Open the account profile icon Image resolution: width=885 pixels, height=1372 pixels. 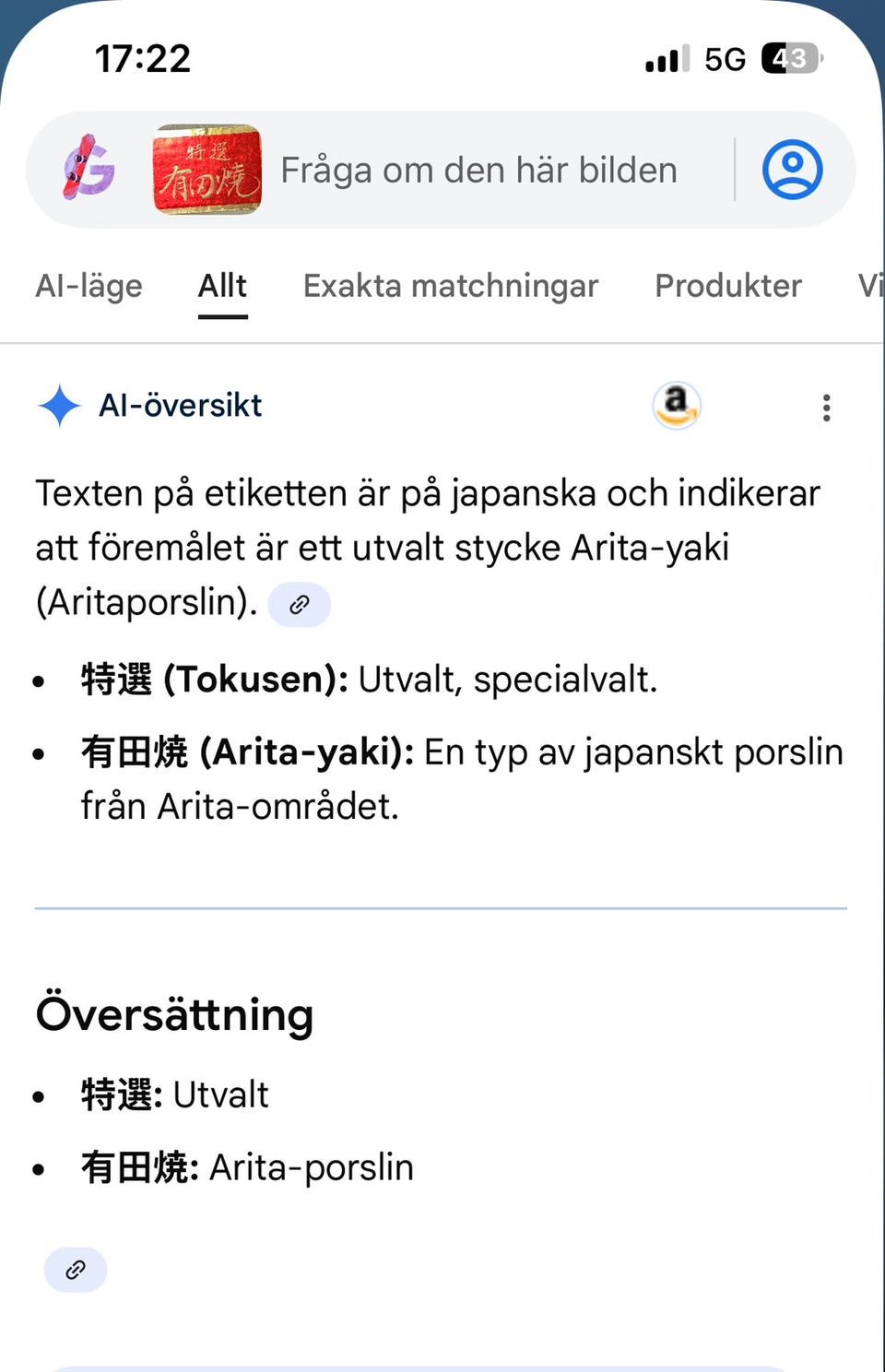(792, 170)
